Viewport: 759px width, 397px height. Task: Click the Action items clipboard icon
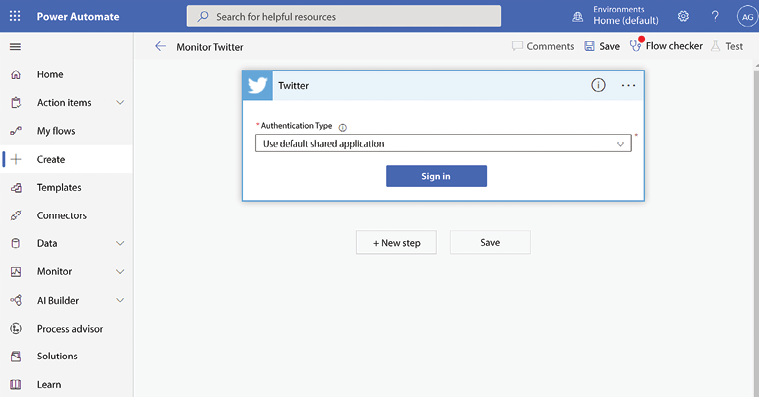[16, 103]
